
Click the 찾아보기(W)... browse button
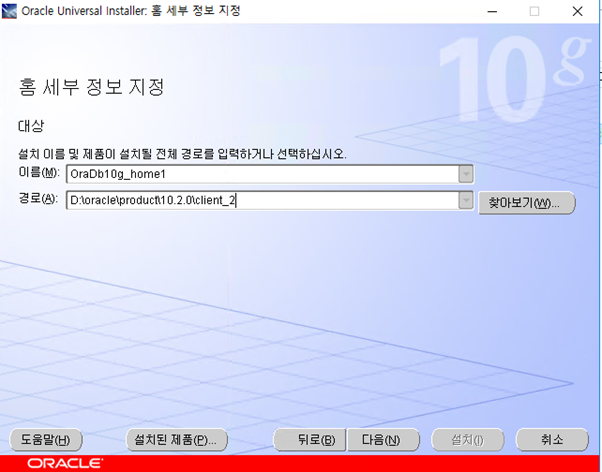[526, 203]
